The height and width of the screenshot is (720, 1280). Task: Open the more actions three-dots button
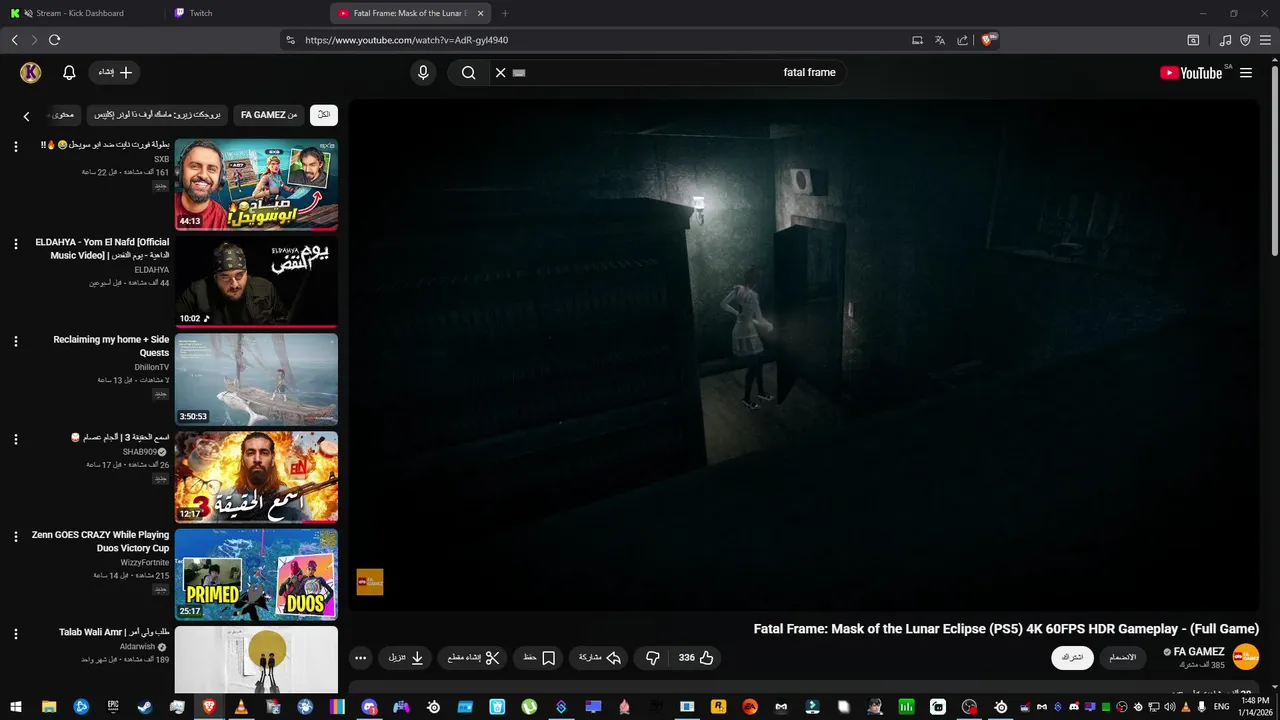[x=360, y=658]
